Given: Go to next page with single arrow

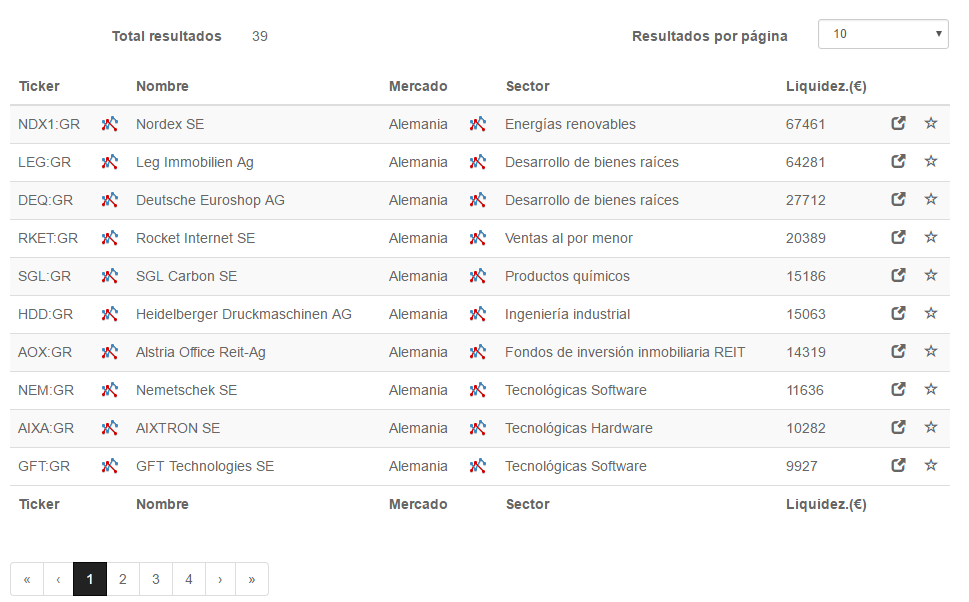Looking at the screenshot, I should pos(220,579).
